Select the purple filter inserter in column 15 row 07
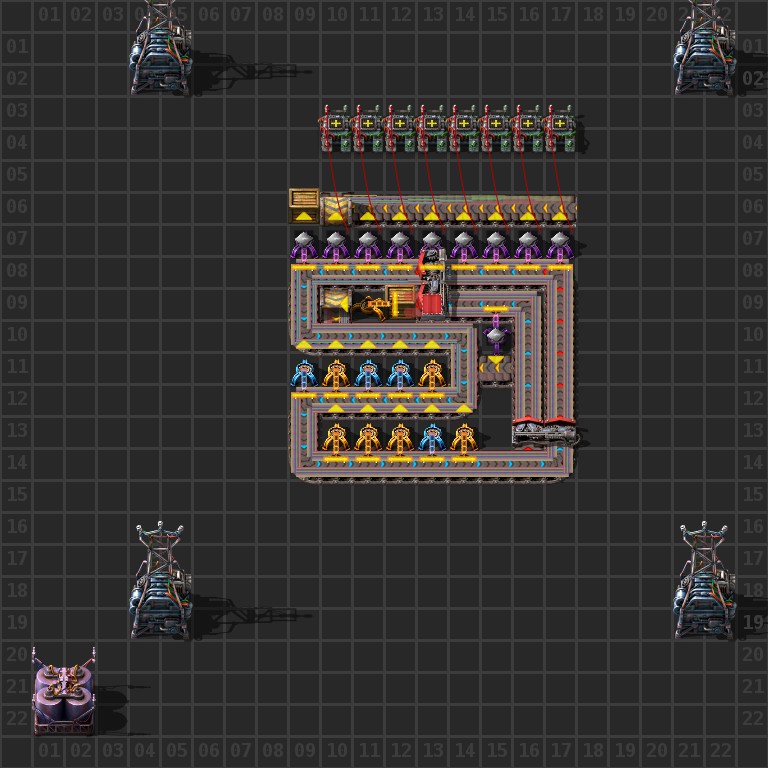Screen dimensions: 768x768 [495, 245]
